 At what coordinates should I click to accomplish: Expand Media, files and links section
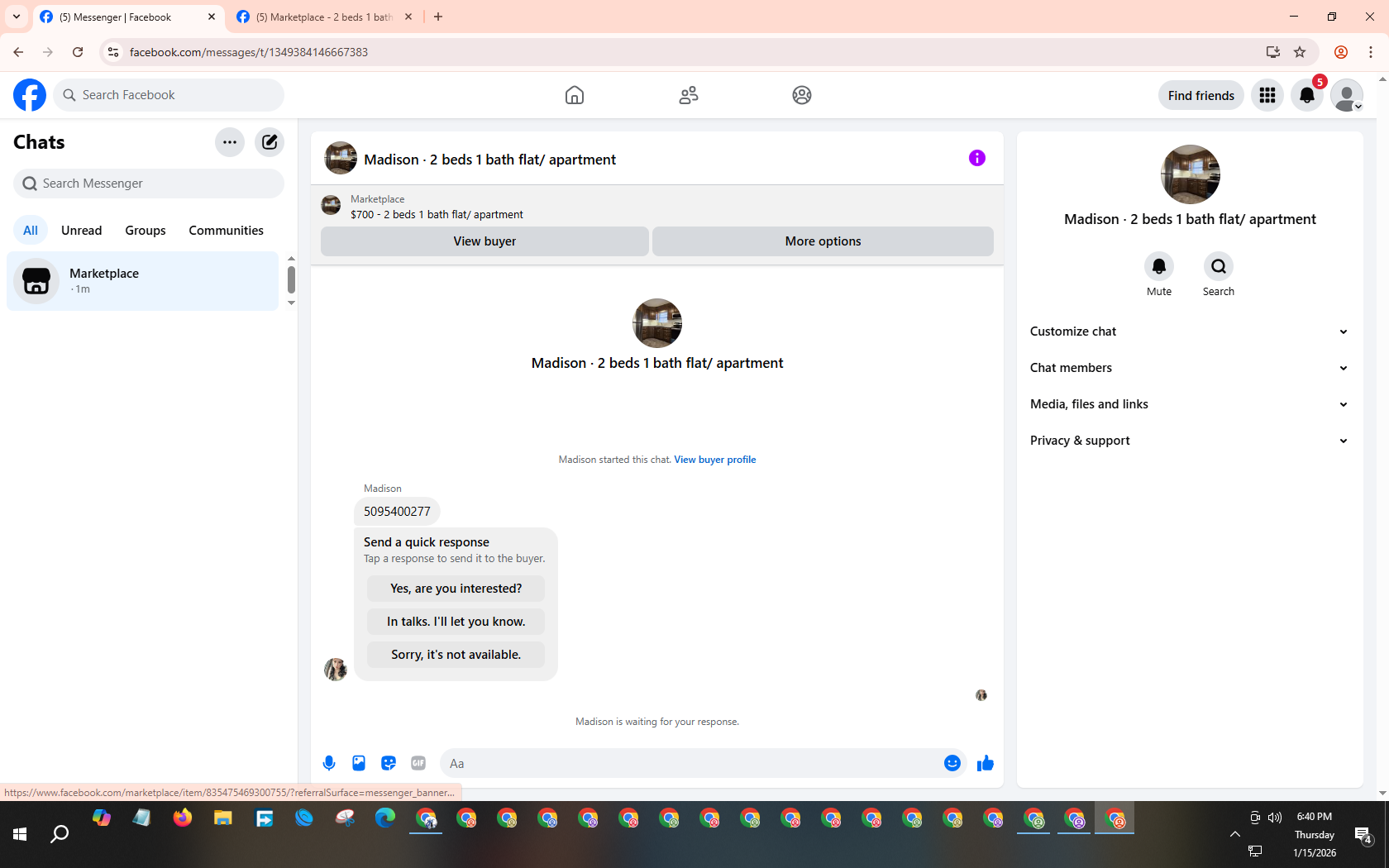1190,404
